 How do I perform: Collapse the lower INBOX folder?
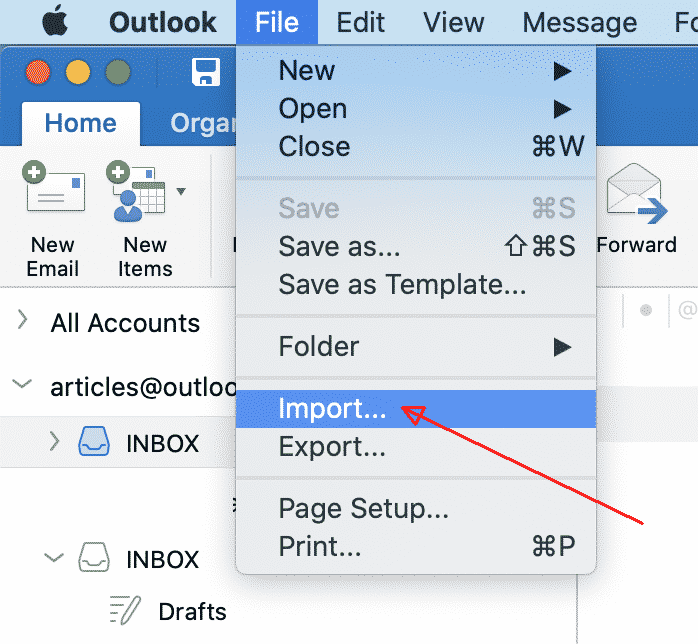tap(54, 557)
